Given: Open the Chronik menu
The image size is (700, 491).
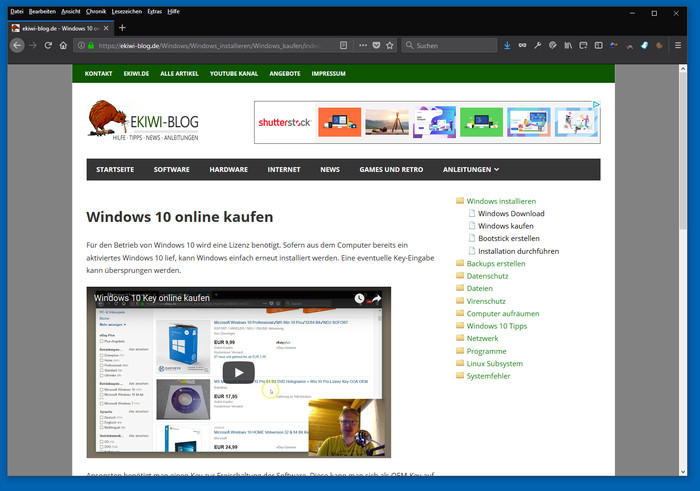Looking at the screenshot, I should 96,12.
